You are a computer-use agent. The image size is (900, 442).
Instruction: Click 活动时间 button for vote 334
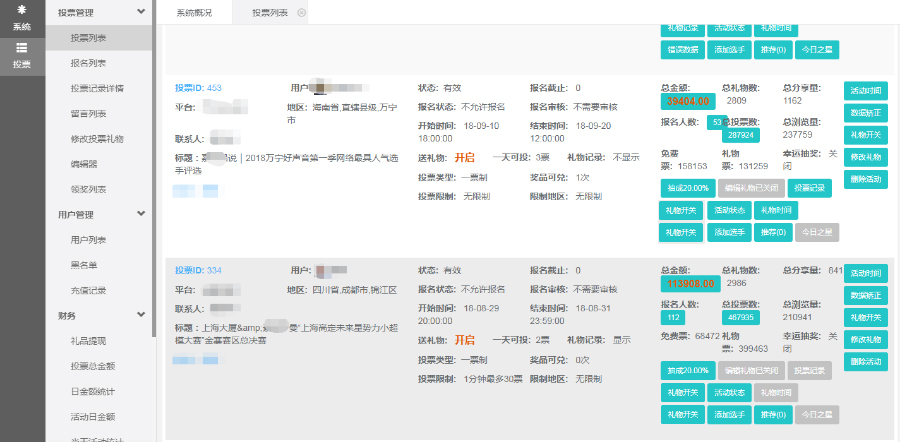coord(866,273)
